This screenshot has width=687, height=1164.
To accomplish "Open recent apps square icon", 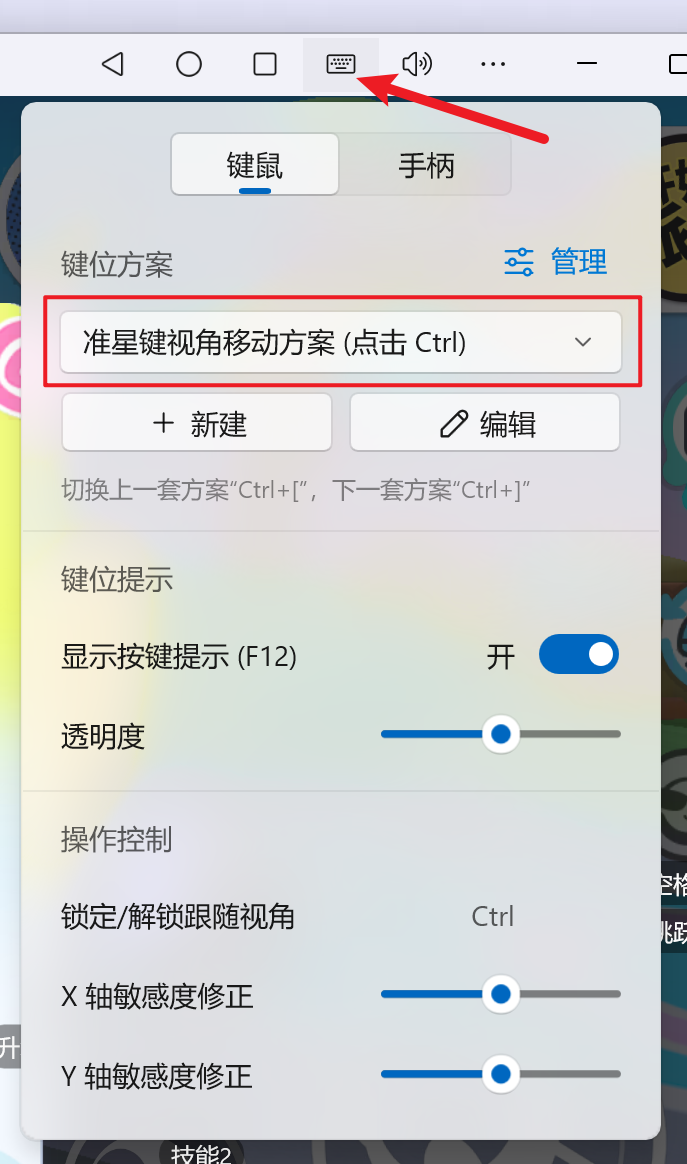I will click(x=265, y=64).
